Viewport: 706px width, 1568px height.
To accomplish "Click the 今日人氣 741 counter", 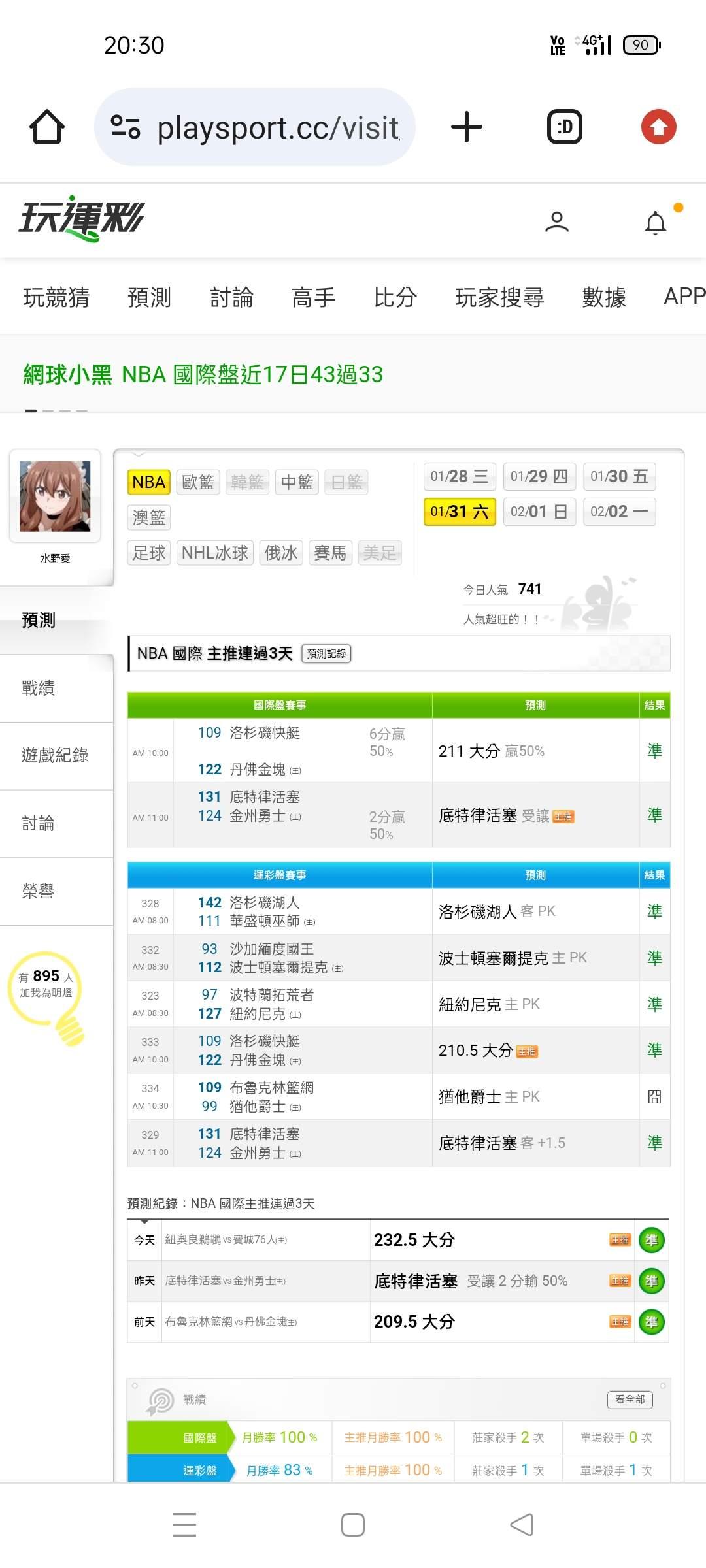I will tap(502, 589).
